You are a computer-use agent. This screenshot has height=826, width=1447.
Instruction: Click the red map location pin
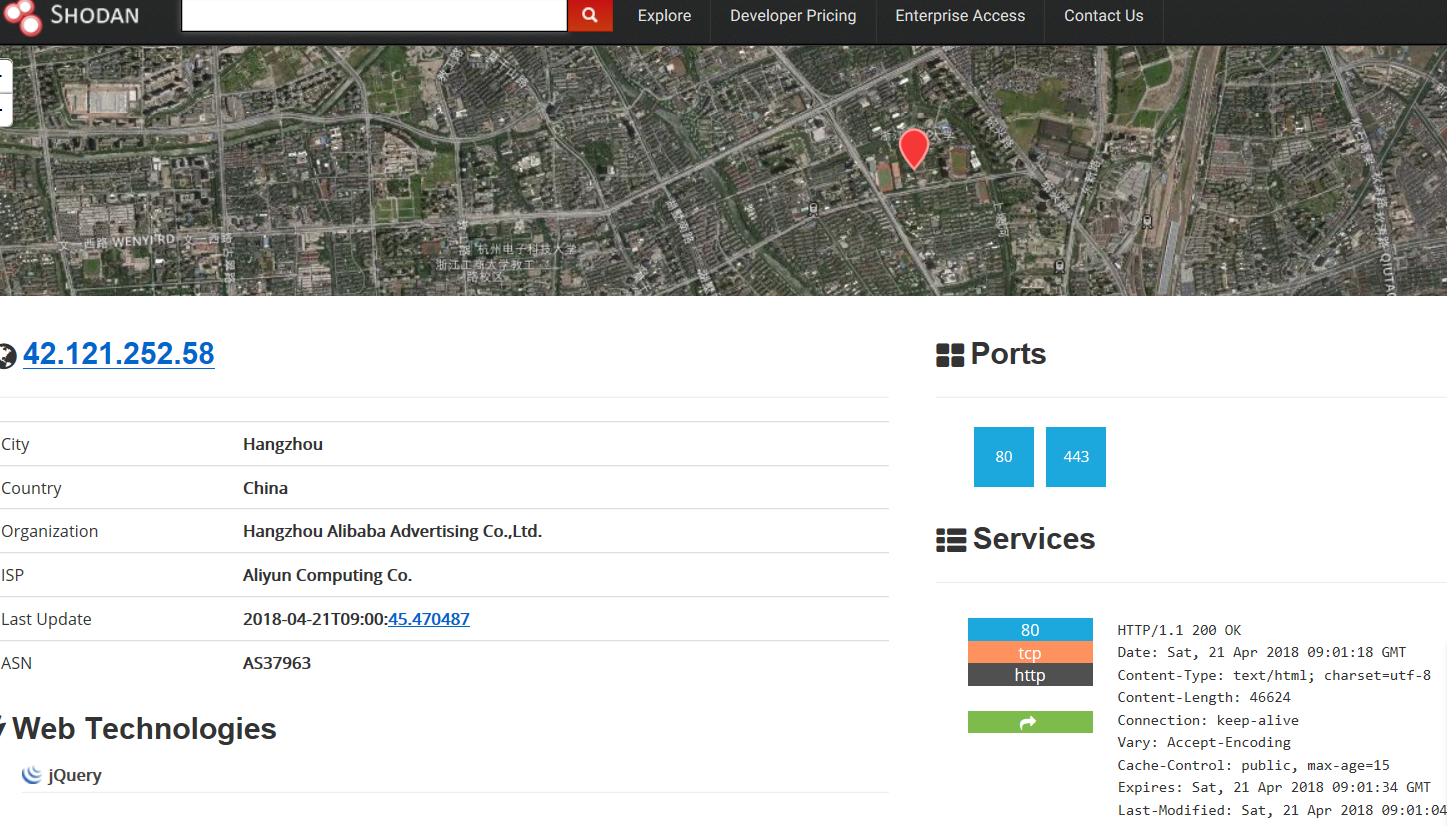coord(914,149)
